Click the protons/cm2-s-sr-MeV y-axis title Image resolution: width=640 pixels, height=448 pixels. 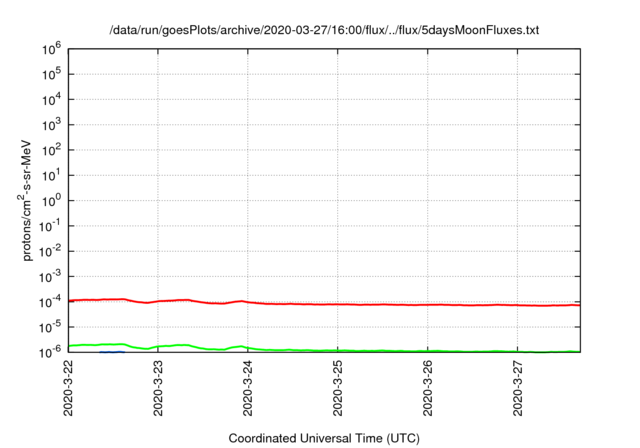point(25,200)
